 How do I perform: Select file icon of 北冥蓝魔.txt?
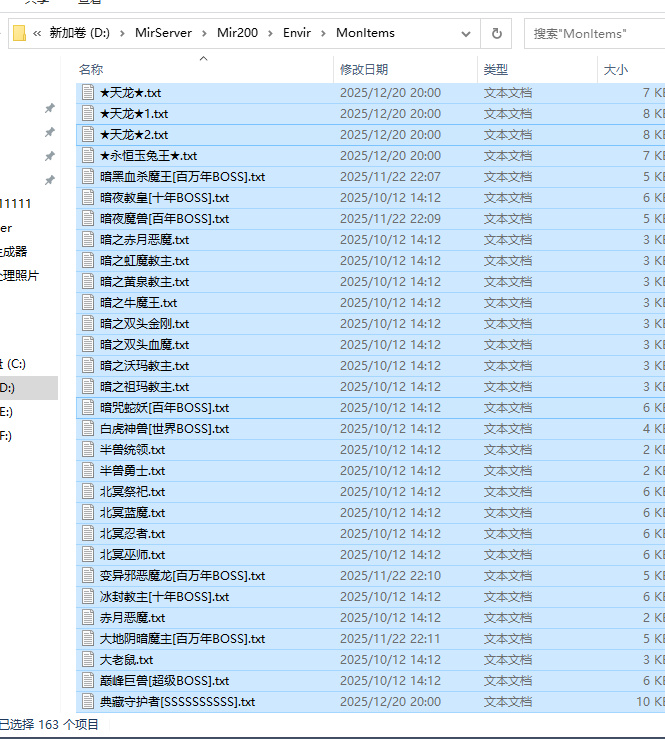(88, 512)
